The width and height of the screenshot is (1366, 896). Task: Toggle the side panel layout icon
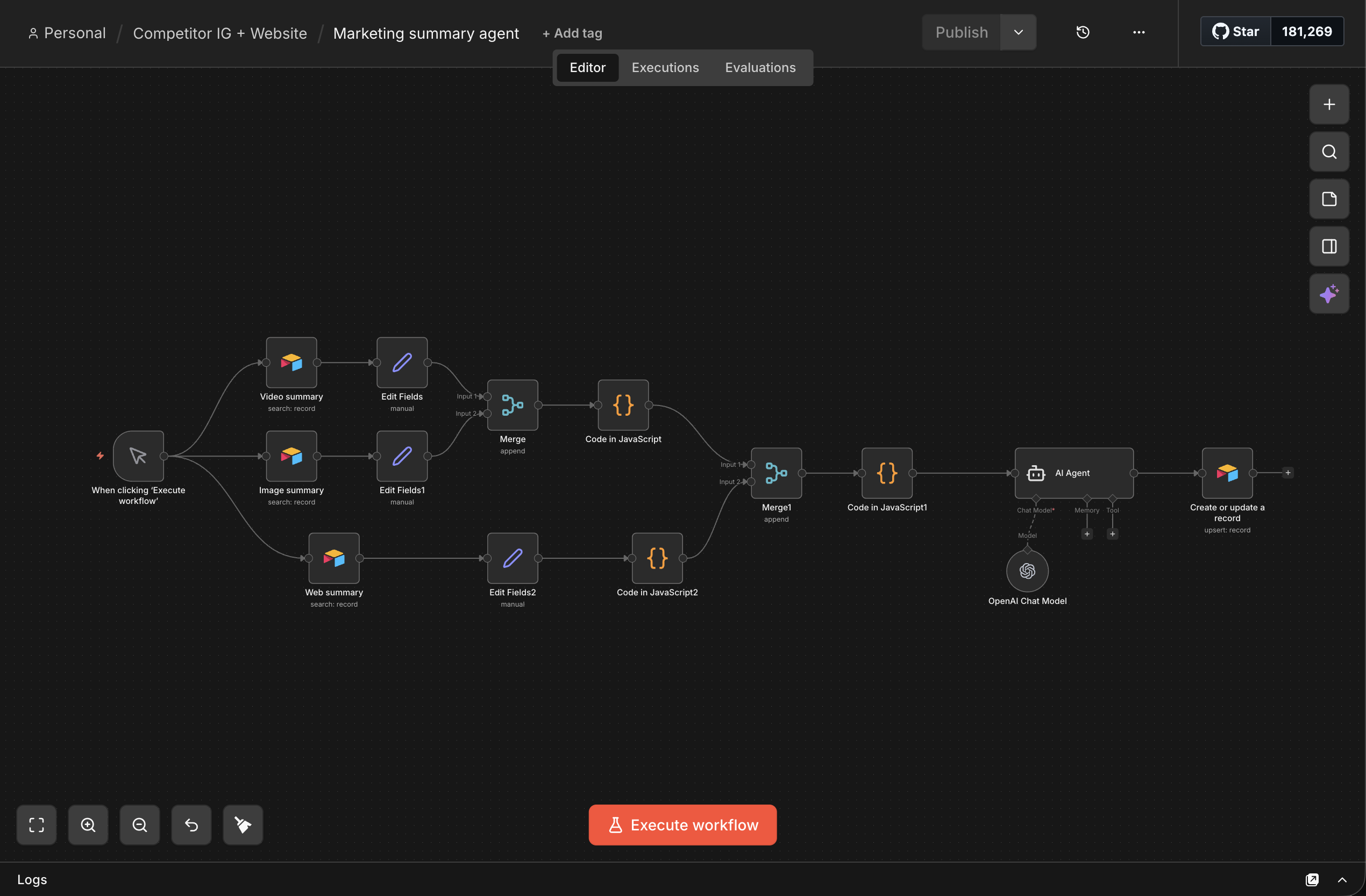click(1329, 246)
